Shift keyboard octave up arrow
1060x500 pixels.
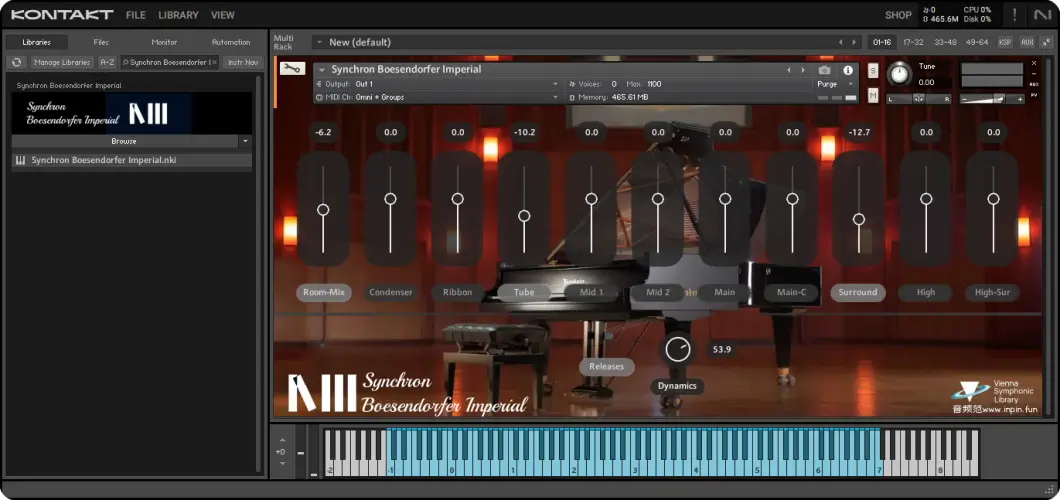tap(283, 440)
